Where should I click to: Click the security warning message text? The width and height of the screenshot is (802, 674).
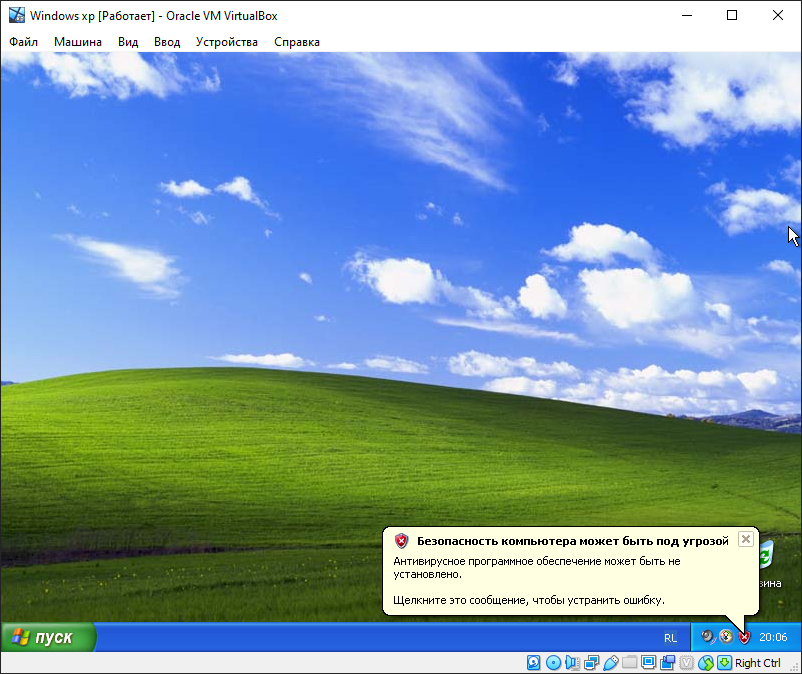(x=537, y=581)
